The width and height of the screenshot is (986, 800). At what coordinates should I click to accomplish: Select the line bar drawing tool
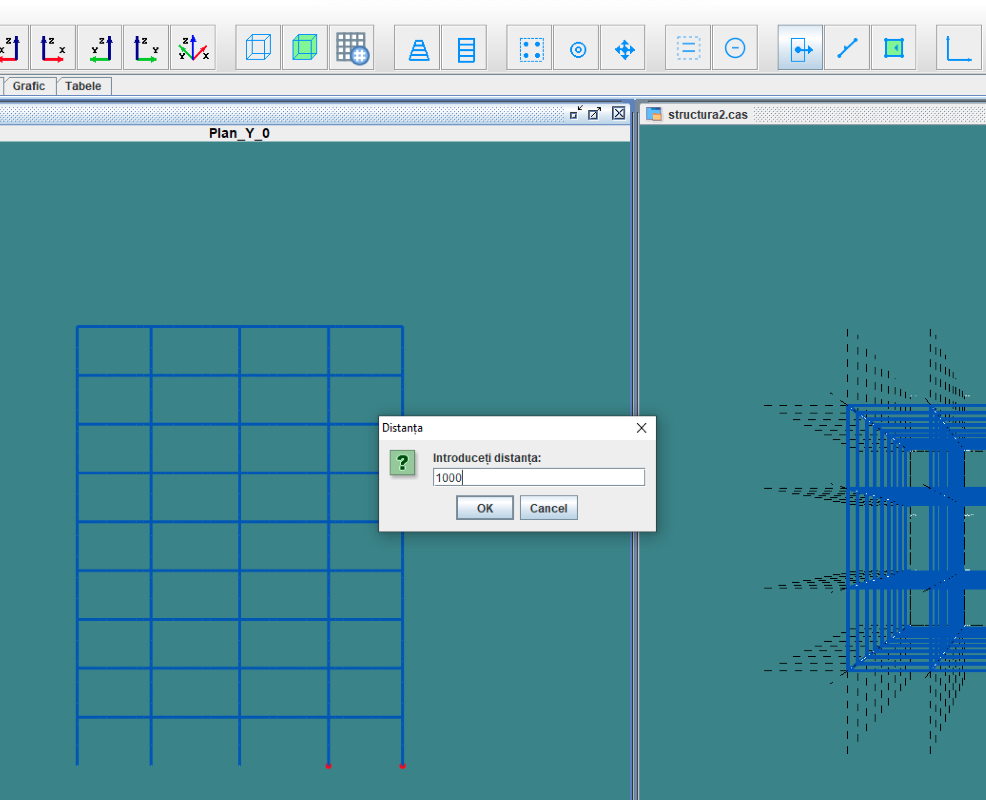[847, 48]
